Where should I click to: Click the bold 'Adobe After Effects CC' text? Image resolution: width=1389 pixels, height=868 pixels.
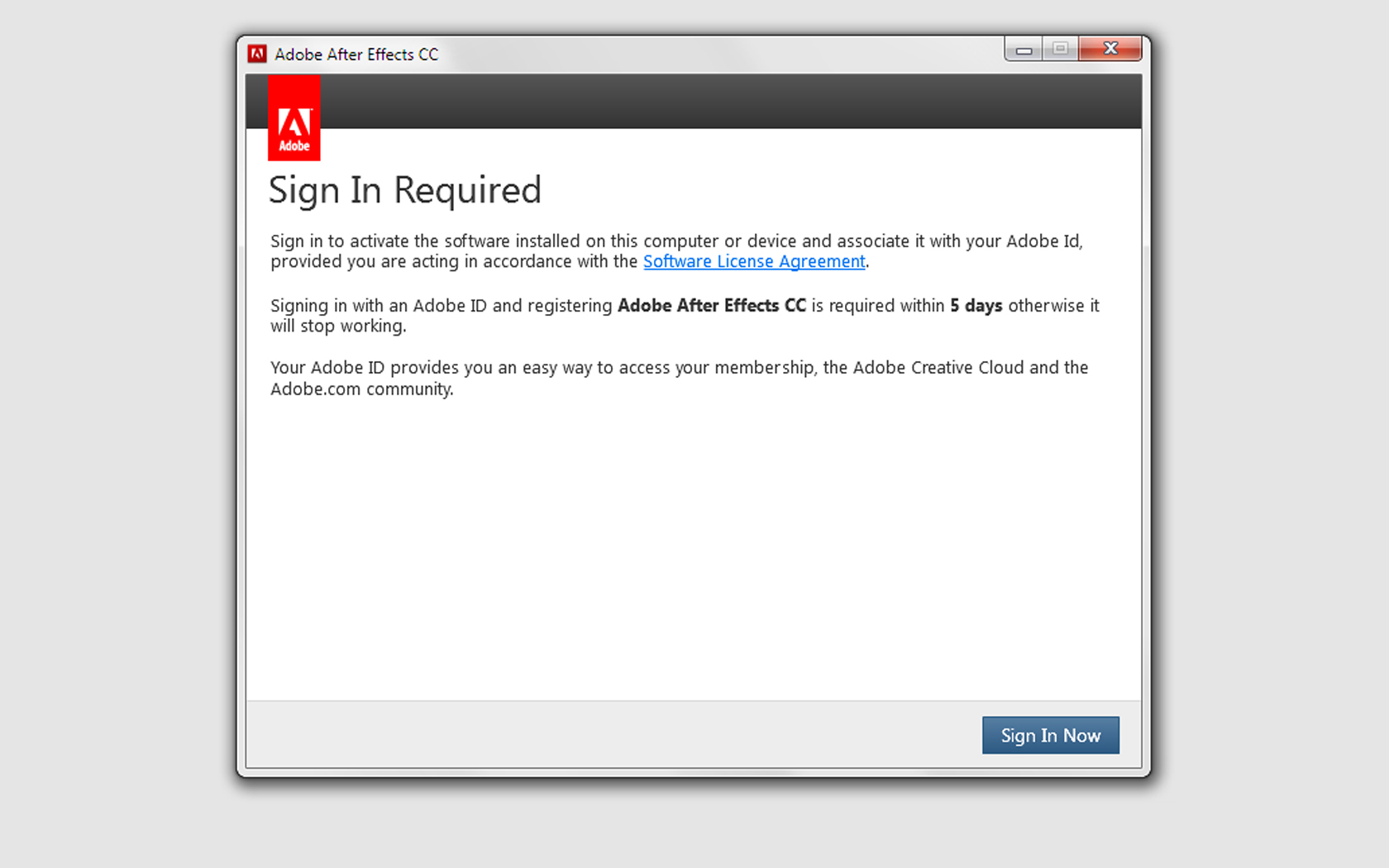coord(712,305)
